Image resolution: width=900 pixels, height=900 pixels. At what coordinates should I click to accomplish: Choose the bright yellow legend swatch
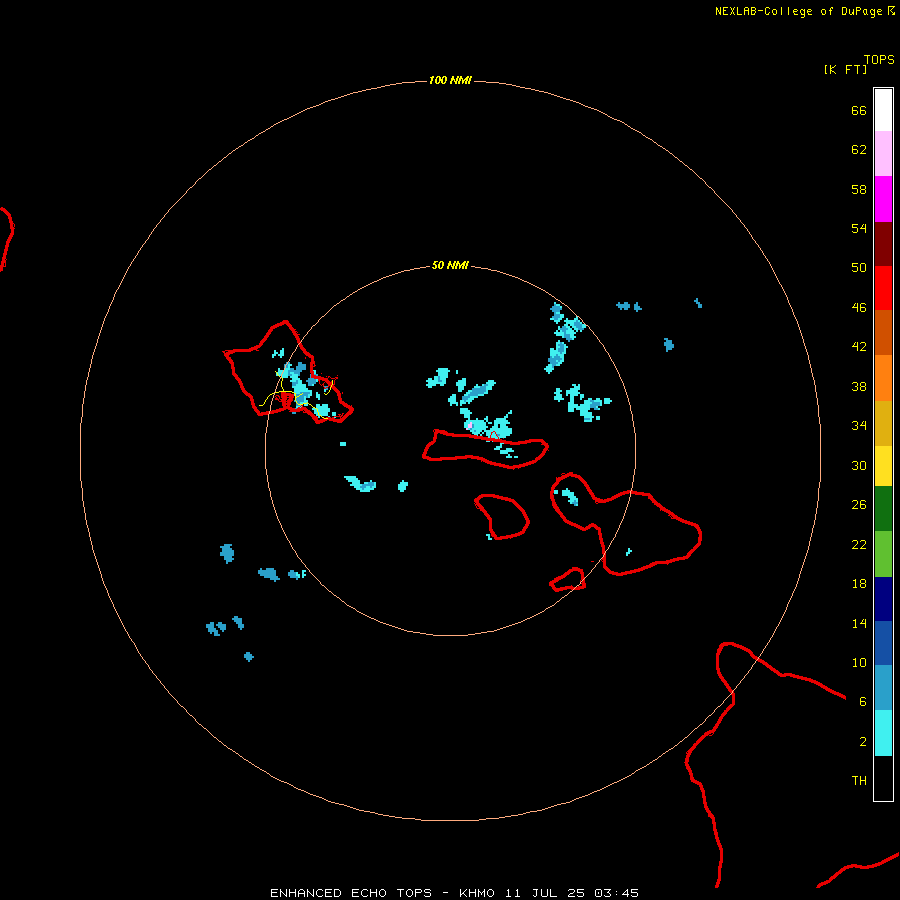[x=883, y=465]
